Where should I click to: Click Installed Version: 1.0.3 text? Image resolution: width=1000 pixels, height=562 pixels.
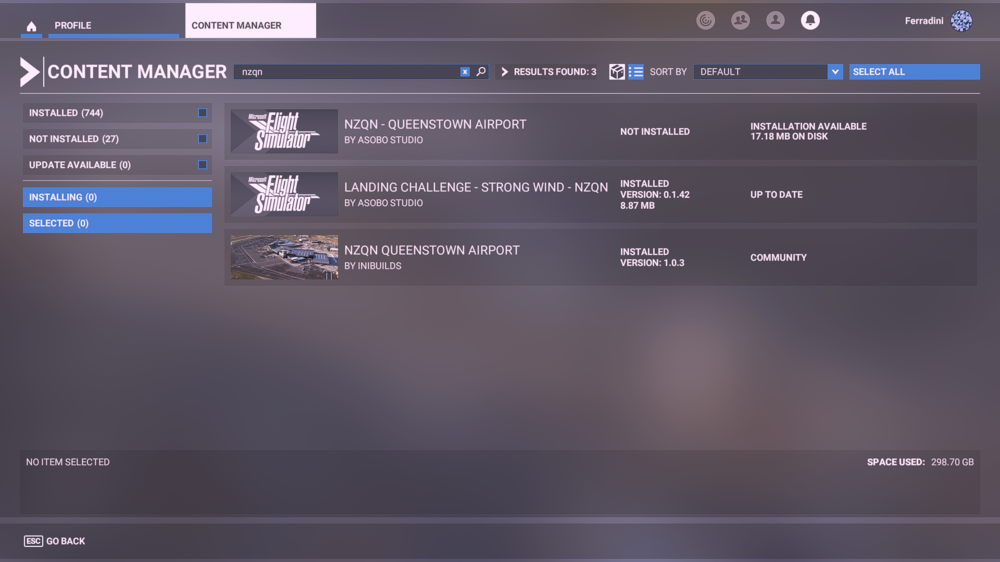click(x=652, y=257)
